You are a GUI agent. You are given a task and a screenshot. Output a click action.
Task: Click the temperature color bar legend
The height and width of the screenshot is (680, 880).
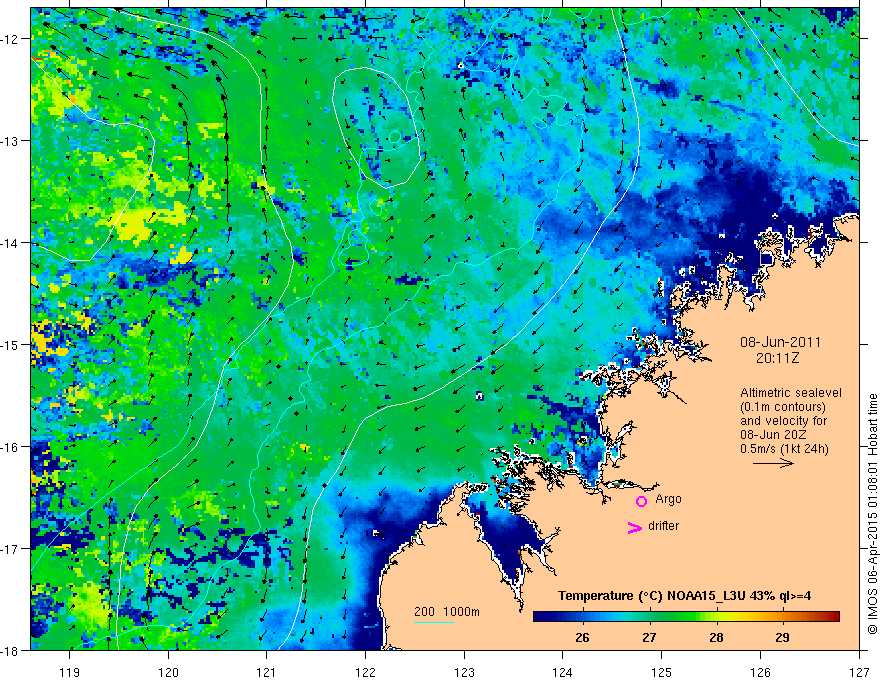coord(686,616)
